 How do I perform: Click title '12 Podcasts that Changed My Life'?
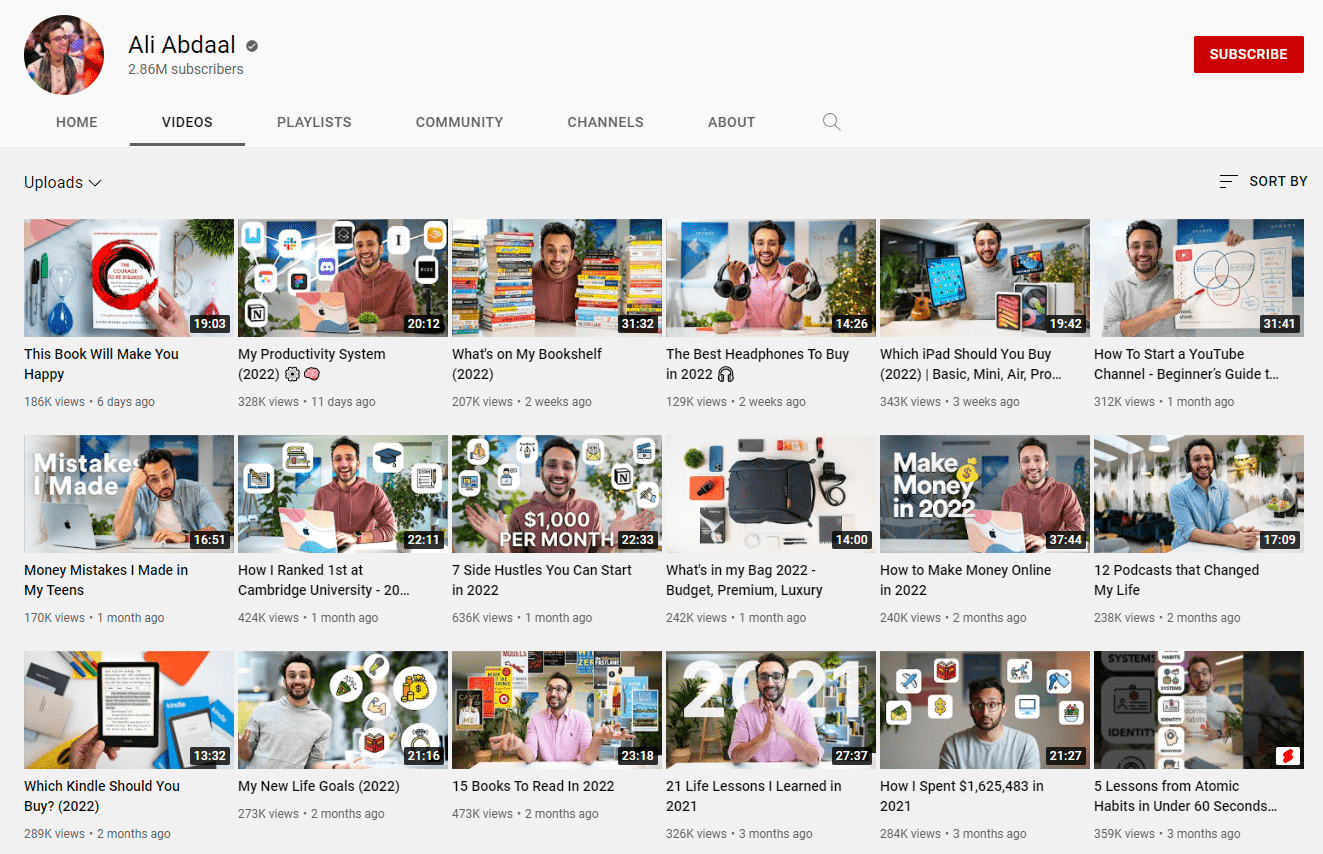point(1176,580)
